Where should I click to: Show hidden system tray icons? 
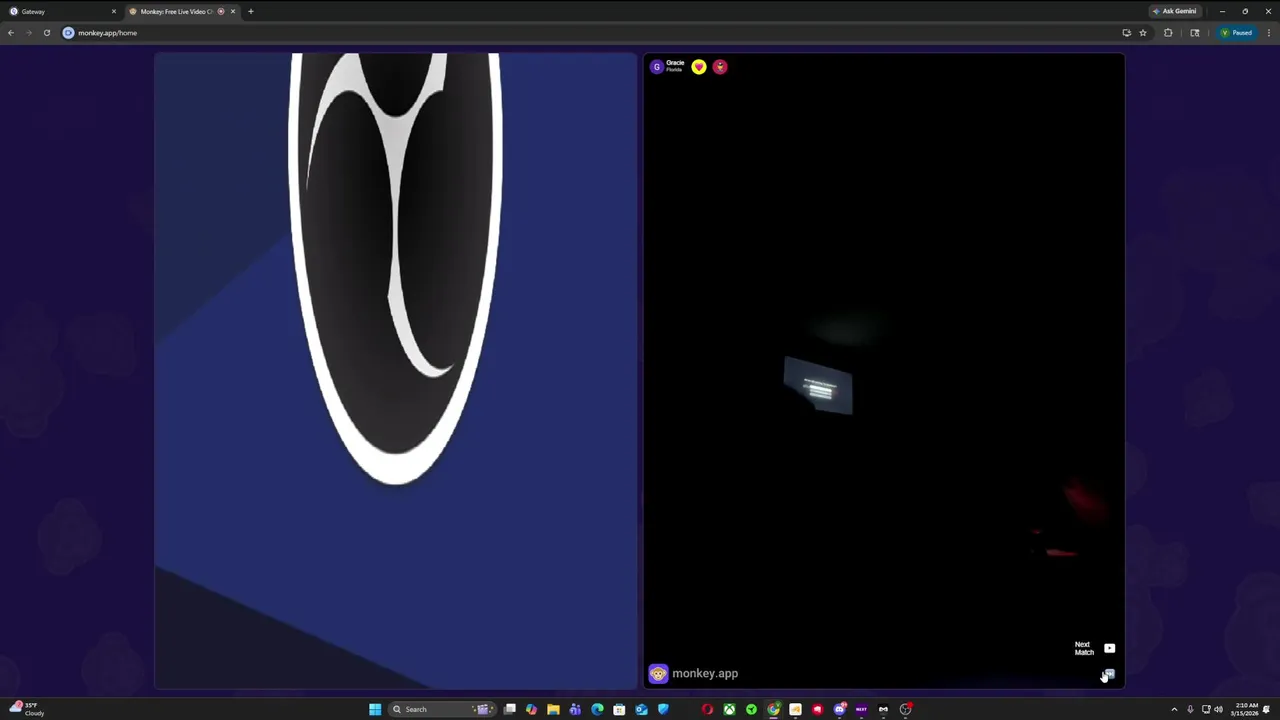pyautogui.click(x=1175, y=709)
